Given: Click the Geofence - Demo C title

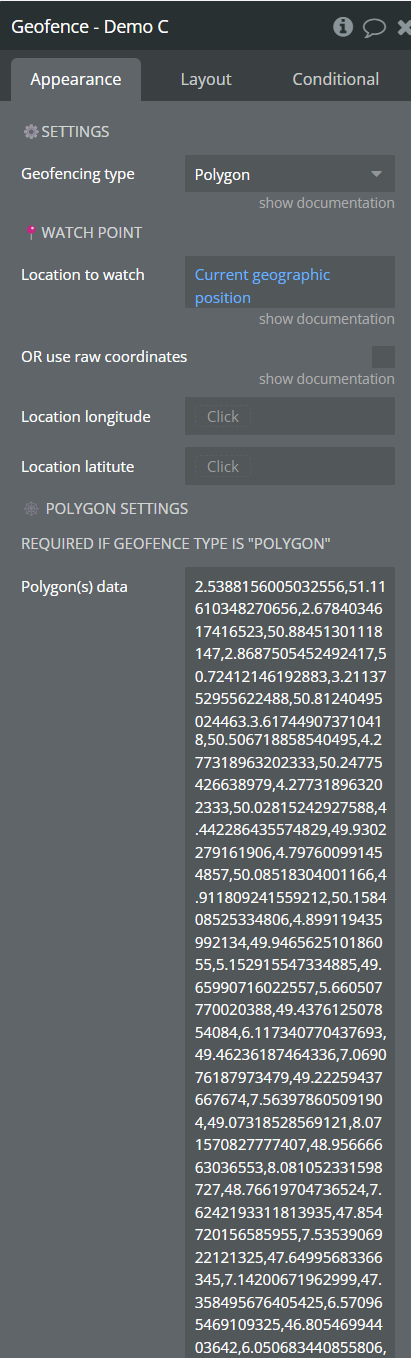Looking at the screenshot, I should [x=89, y=27].
